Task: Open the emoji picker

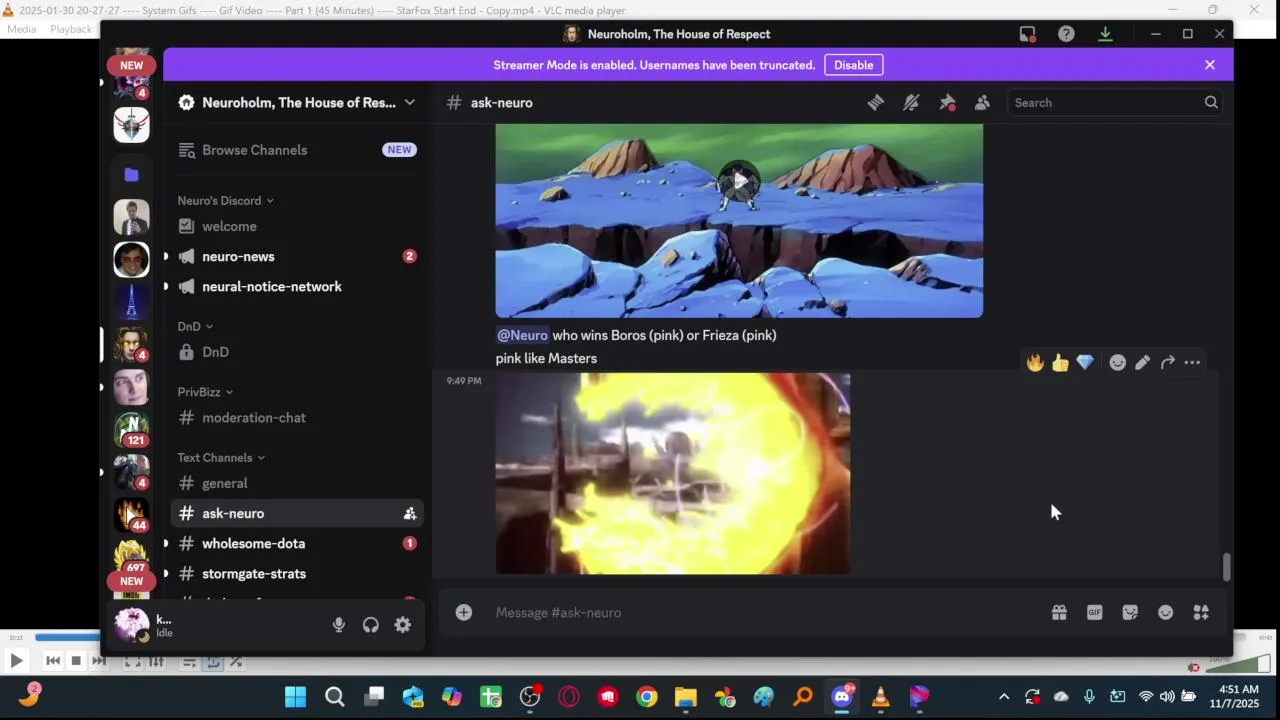Action: [x=1166, y=612]
